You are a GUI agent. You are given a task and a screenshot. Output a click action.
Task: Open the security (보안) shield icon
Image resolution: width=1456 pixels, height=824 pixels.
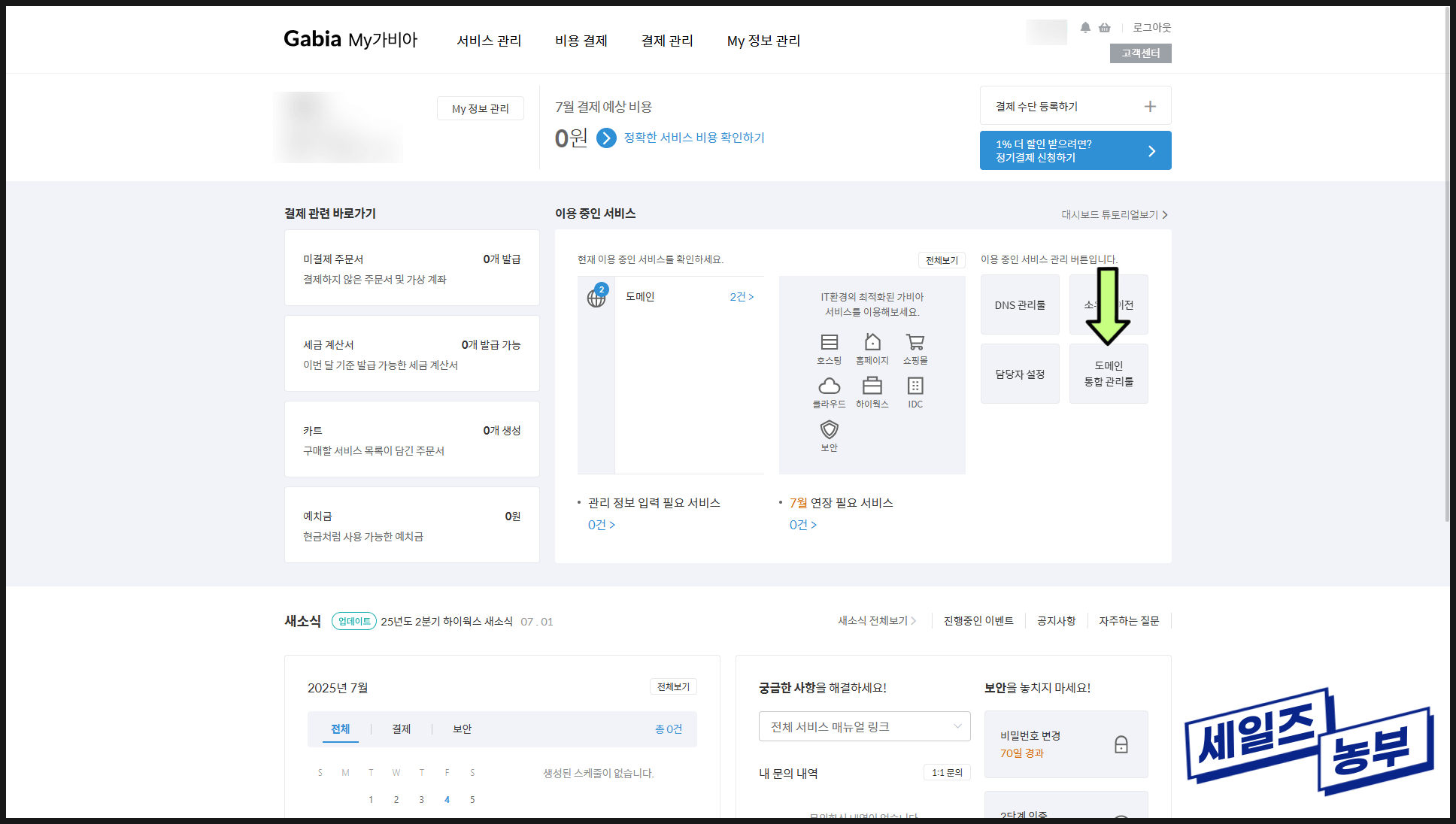[x=829, y=430]
